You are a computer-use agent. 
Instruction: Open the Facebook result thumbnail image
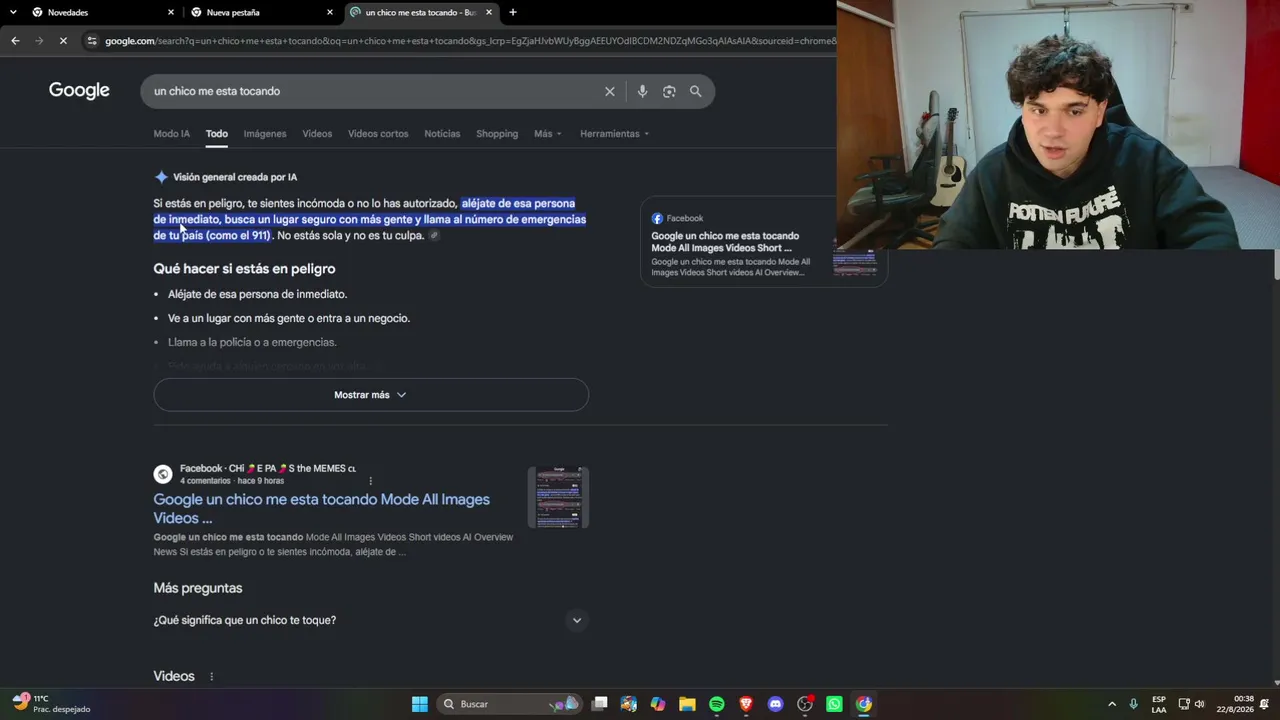pyautogui.click(x=559, y=497)
